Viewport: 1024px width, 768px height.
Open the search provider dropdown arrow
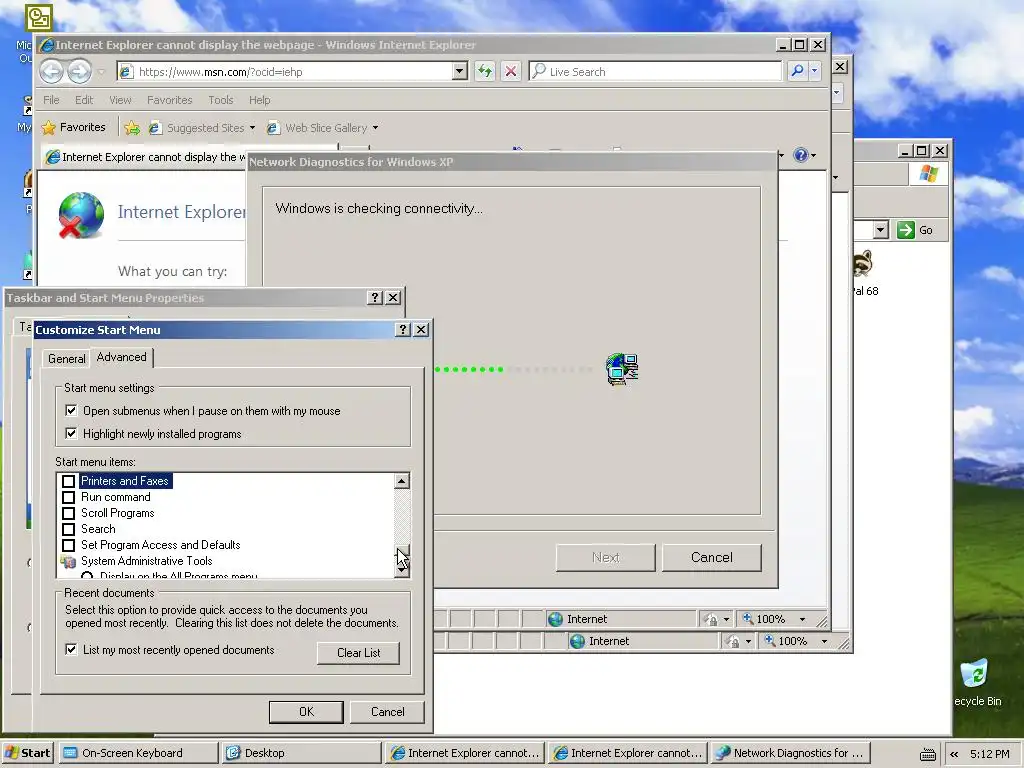(x=814, y=71)
